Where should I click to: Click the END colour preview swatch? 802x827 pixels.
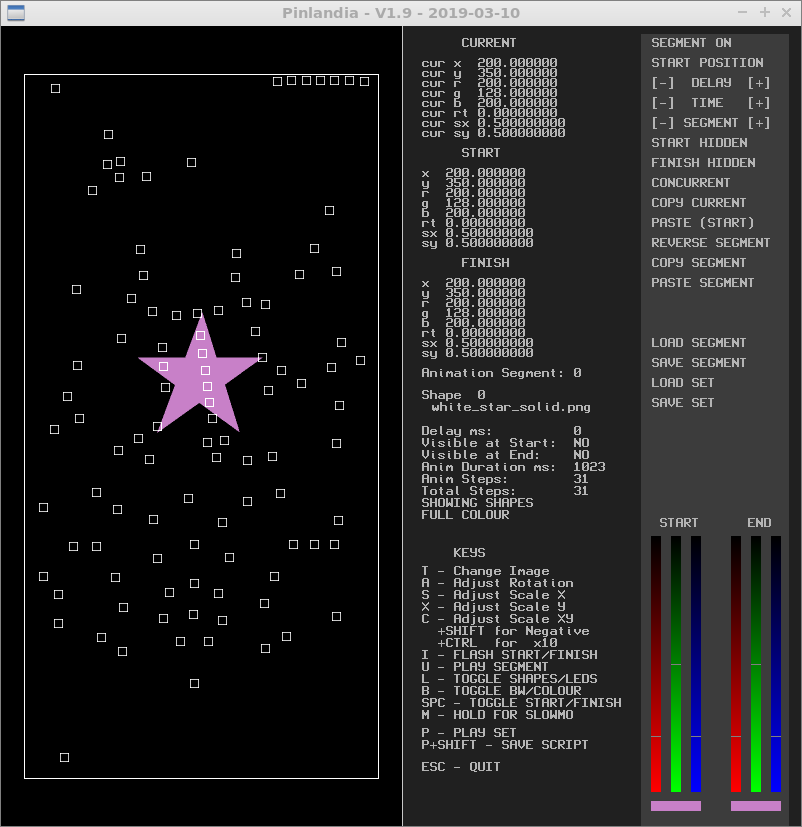(756, 805)
